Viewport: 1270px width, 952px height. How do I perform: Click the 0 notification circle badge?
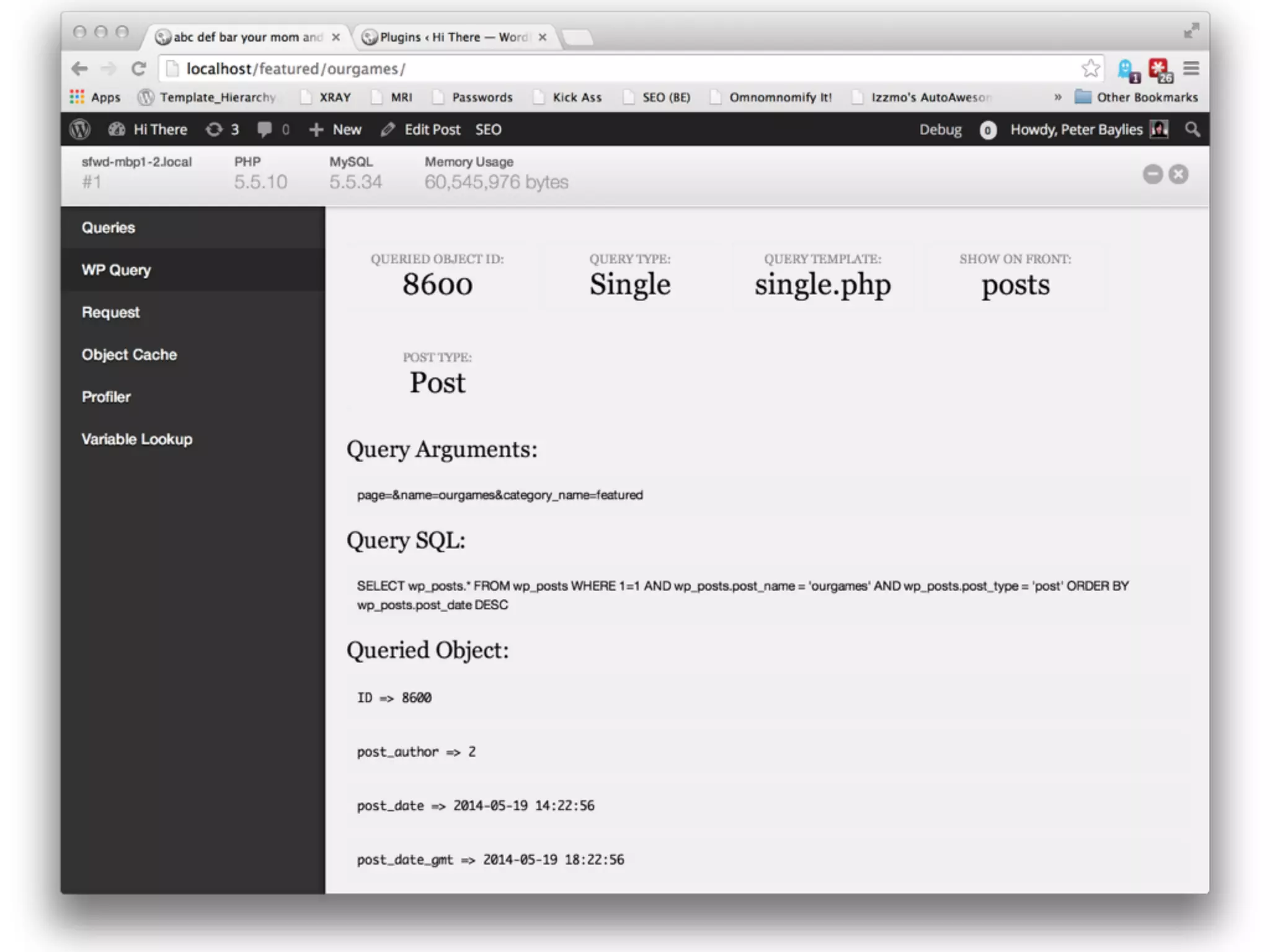coord(988,130)
